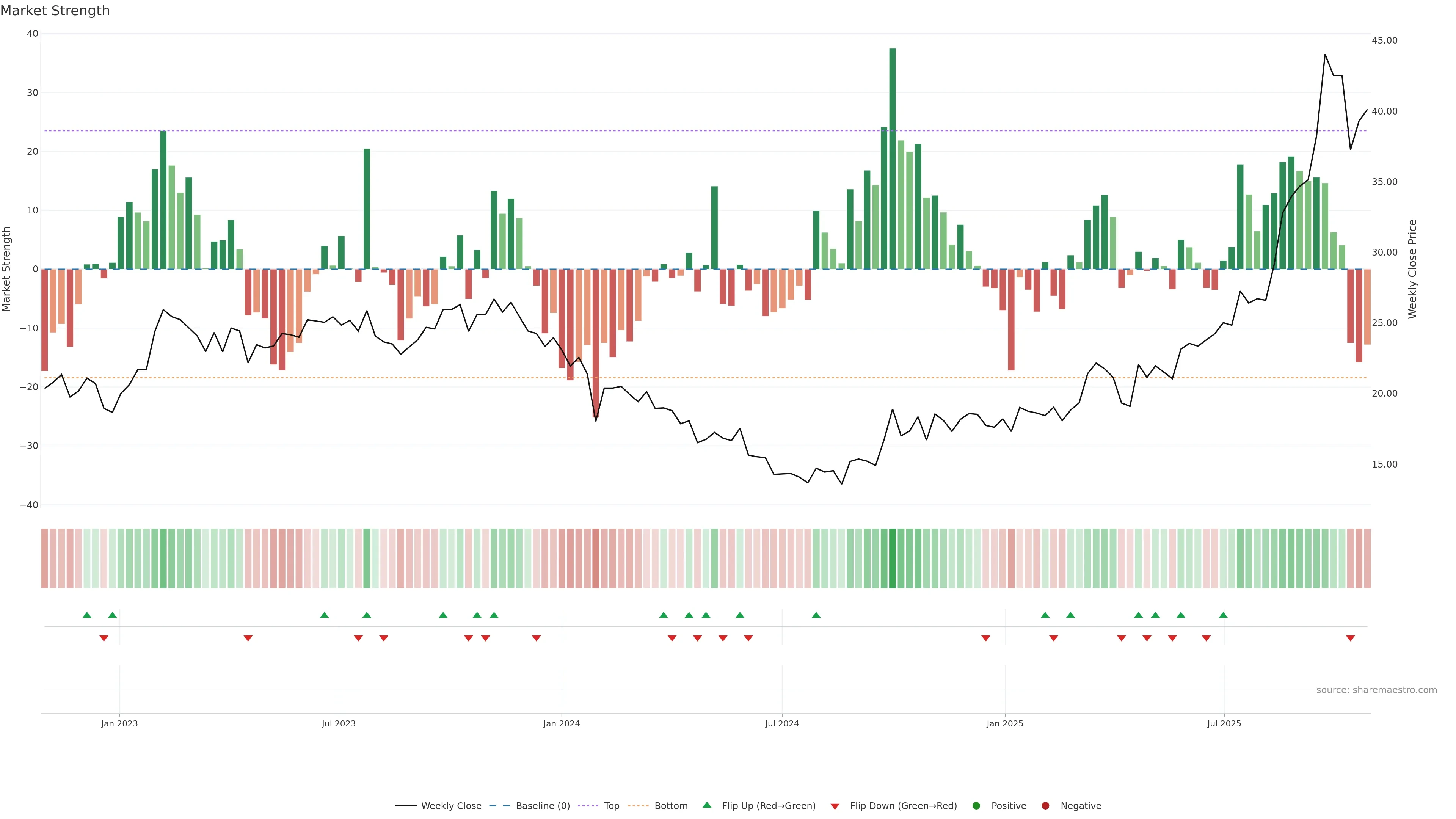Viewport: 1456px width, 819px height.
Task: Click the Jul 2025 axis label
Action: tap(1224, 723)
